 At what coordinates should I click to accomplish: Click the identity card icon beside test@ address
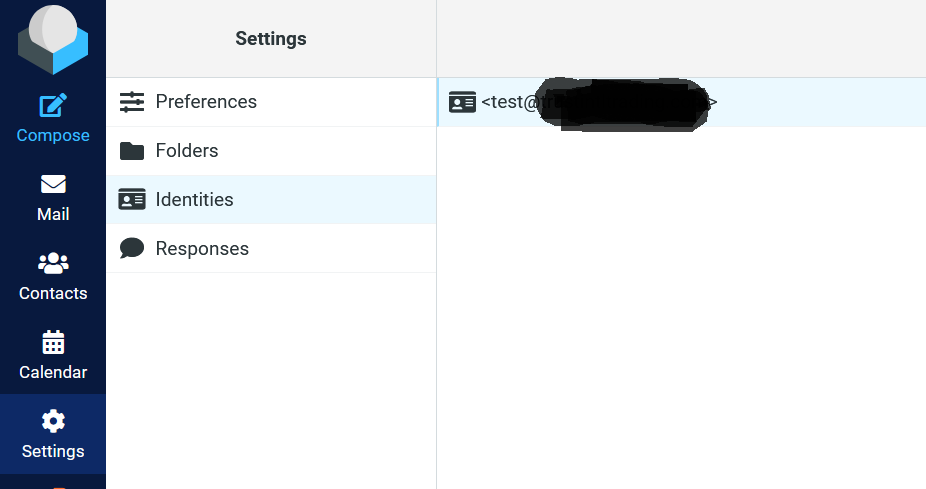pos(462,102)
